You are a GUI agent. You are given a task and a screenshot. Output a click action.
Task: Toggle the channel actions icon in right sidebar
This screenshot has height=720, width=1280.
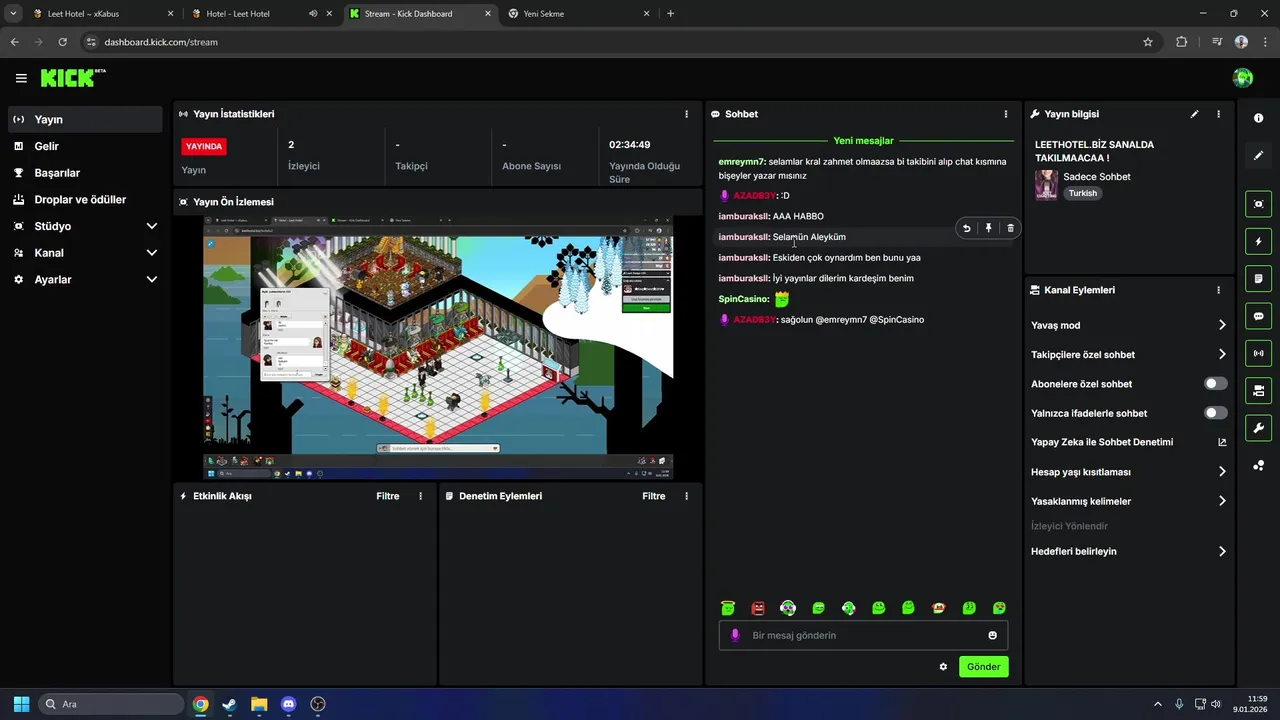pyautogui.click(x=1258, y=390)
